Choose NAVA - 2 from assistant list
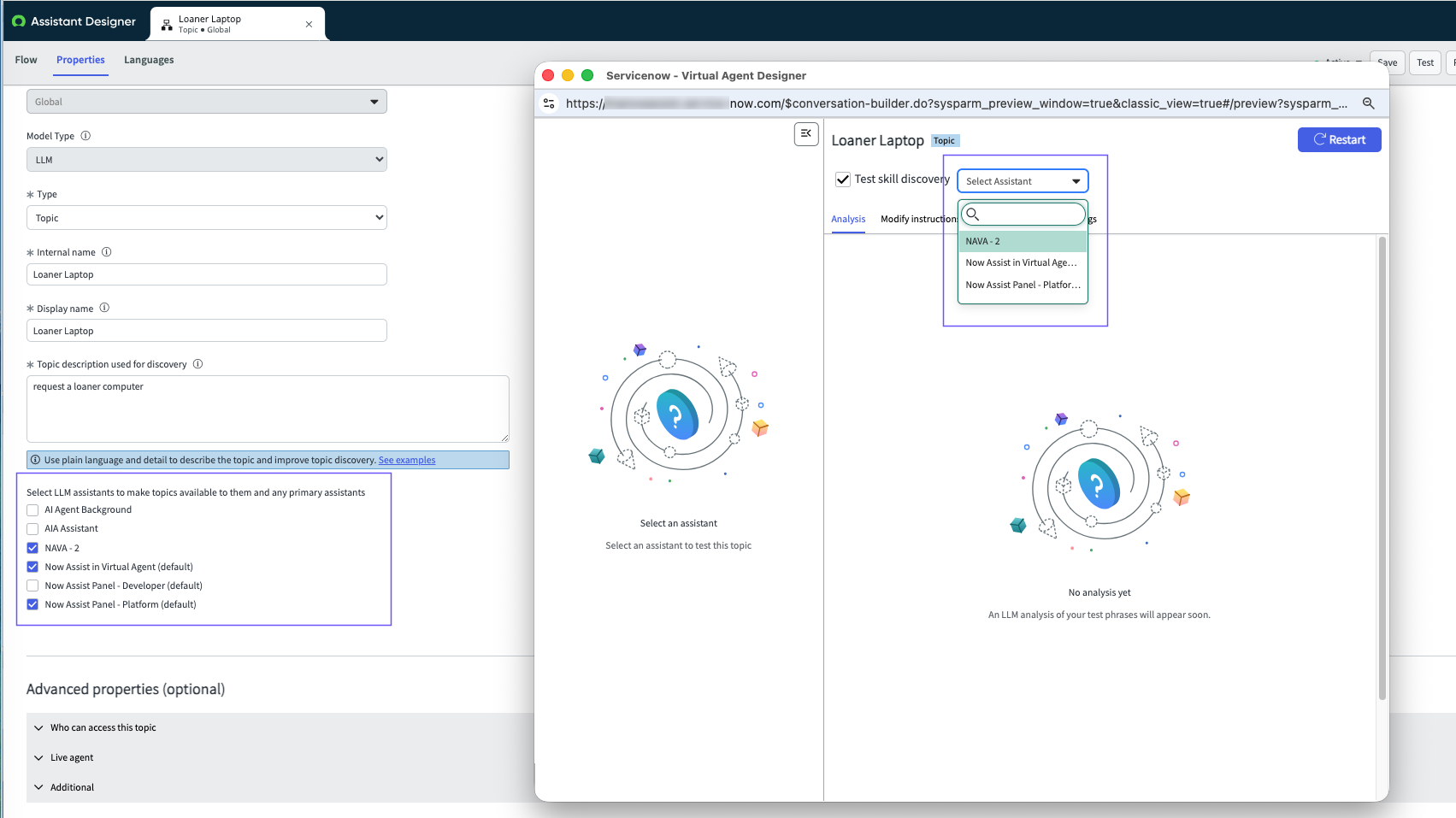 click(1023, 241)
